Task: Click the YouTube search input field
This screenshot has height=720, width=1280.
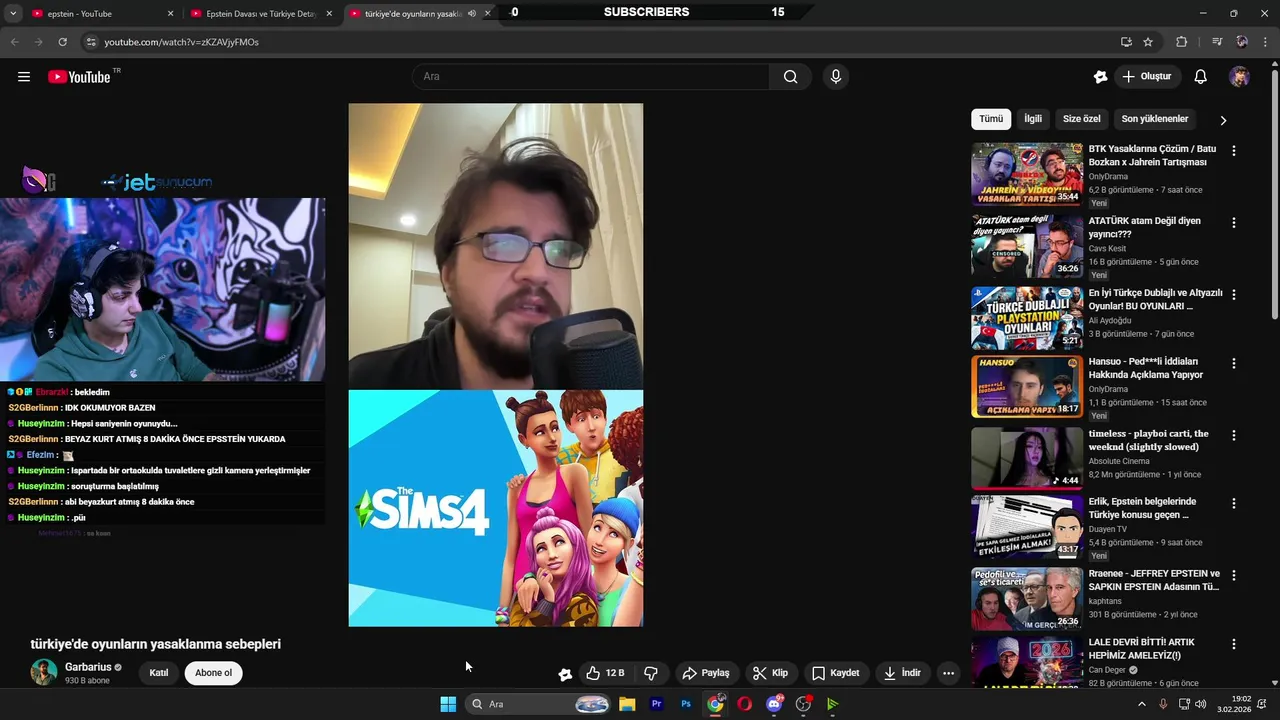Action: pos(590,77)
